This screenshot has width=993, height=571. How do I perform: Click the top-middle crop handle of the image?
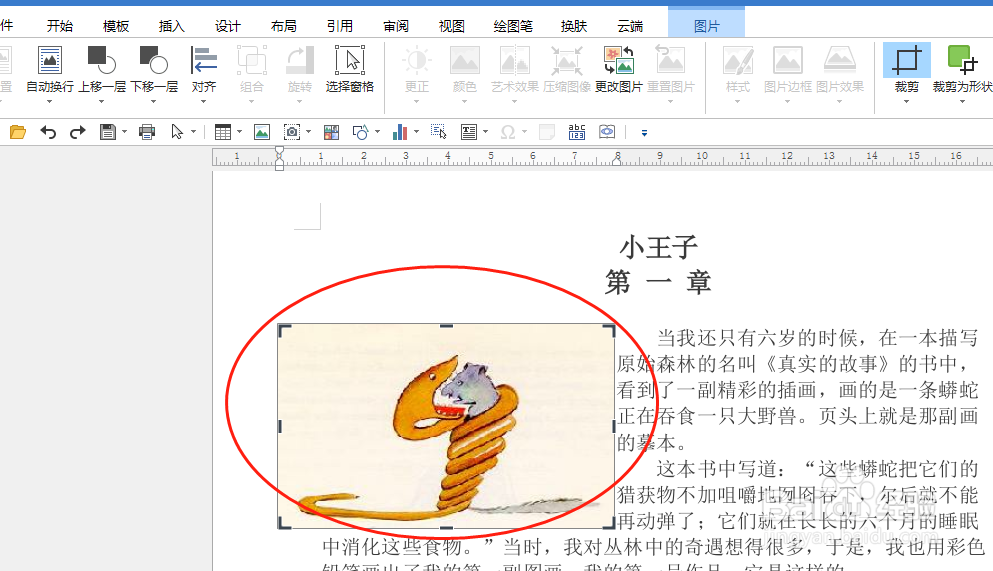(x=446, y=325)
